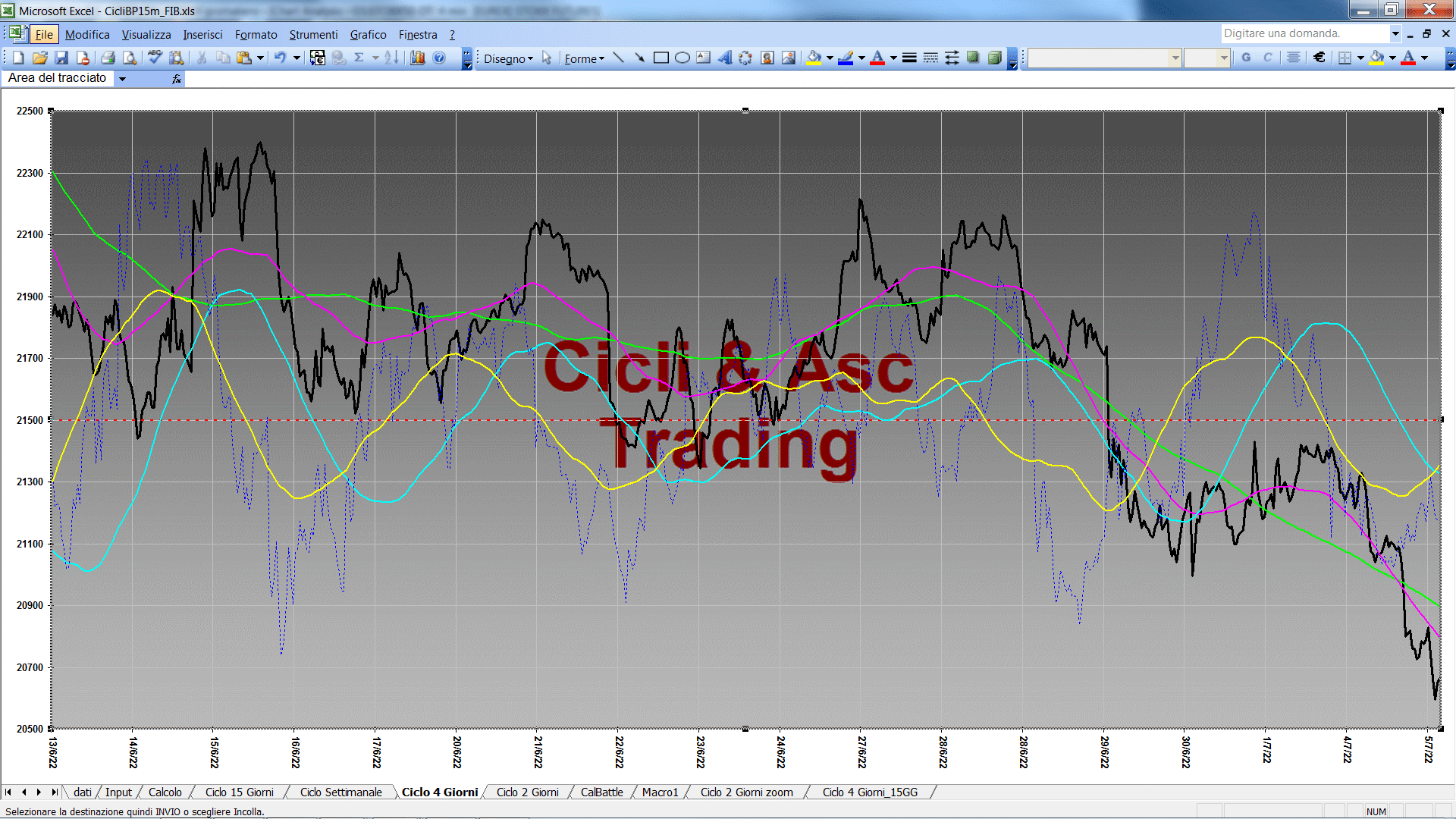Open print preview

pos(130,58)
